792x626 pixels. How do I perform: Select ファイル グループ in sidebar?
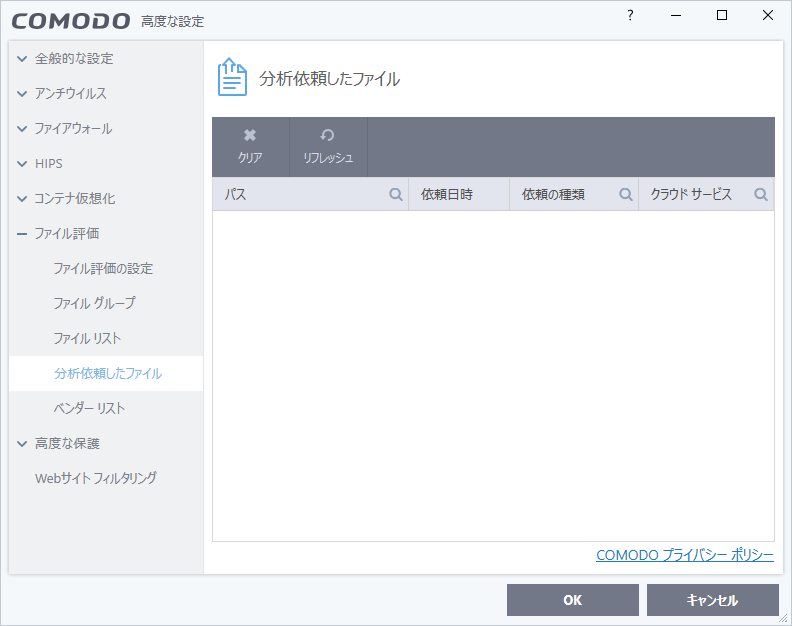94,303
